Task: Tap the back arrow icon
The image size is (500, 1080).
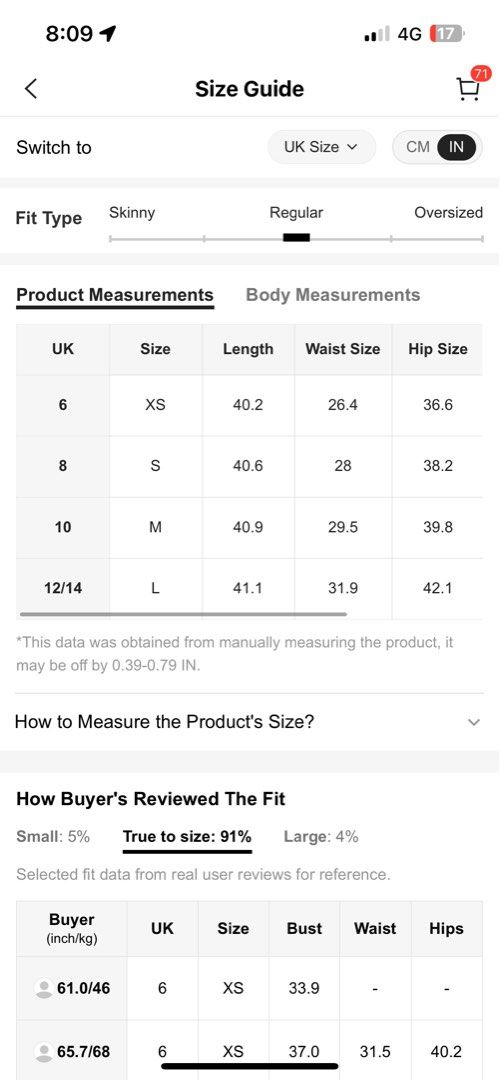Action: (x=31, y=89)
